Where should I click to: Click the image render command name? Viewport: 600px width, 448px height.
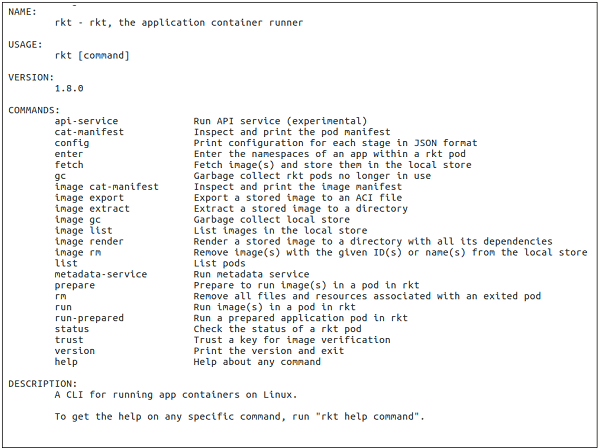(x=89, y=241)
